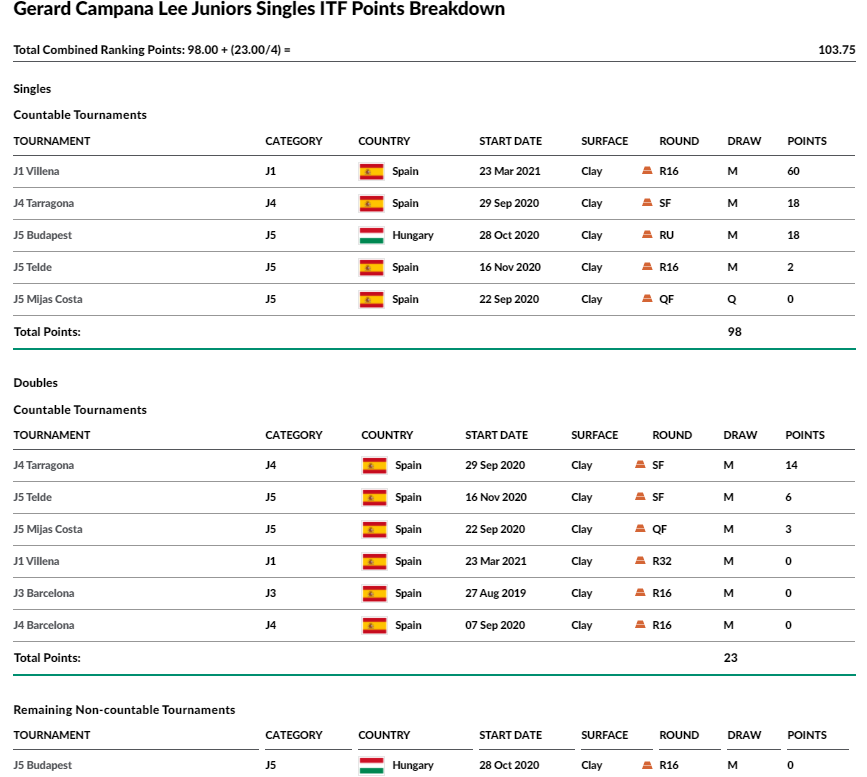Open the J3 Barcelona doubles tournament link

point(44,593)
